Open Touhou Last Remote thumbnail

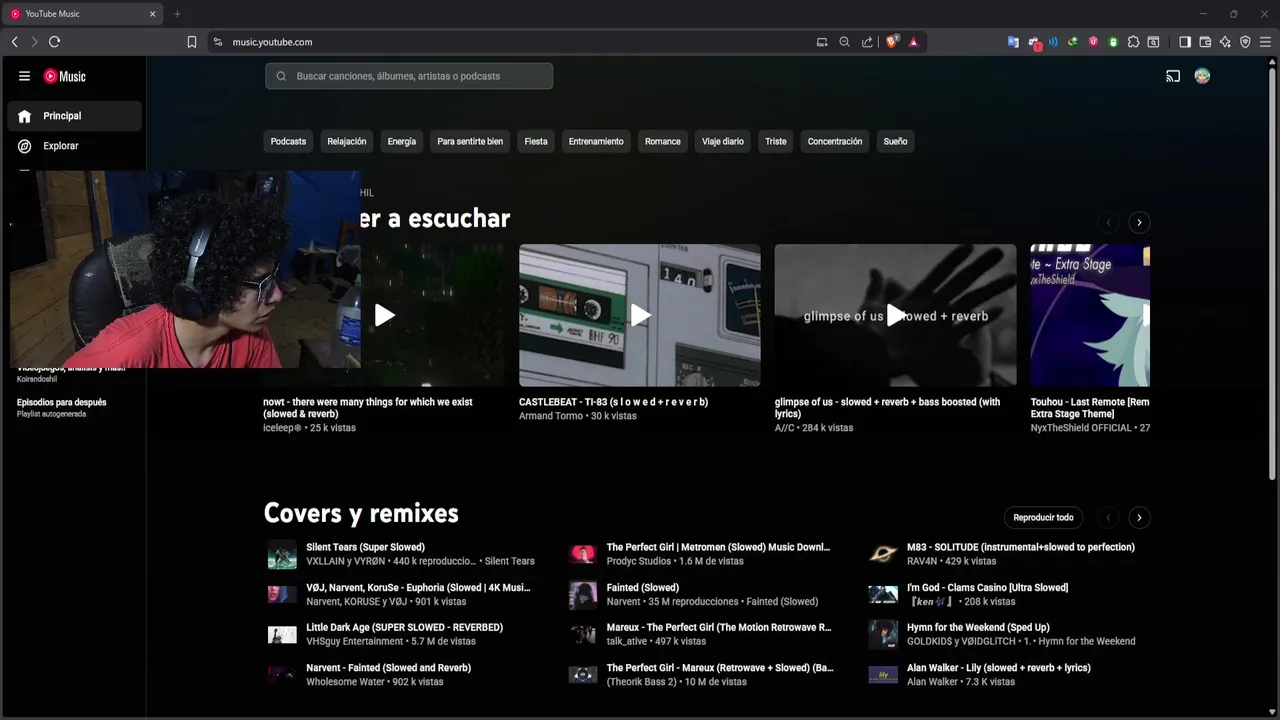(x=1090, y=315)
